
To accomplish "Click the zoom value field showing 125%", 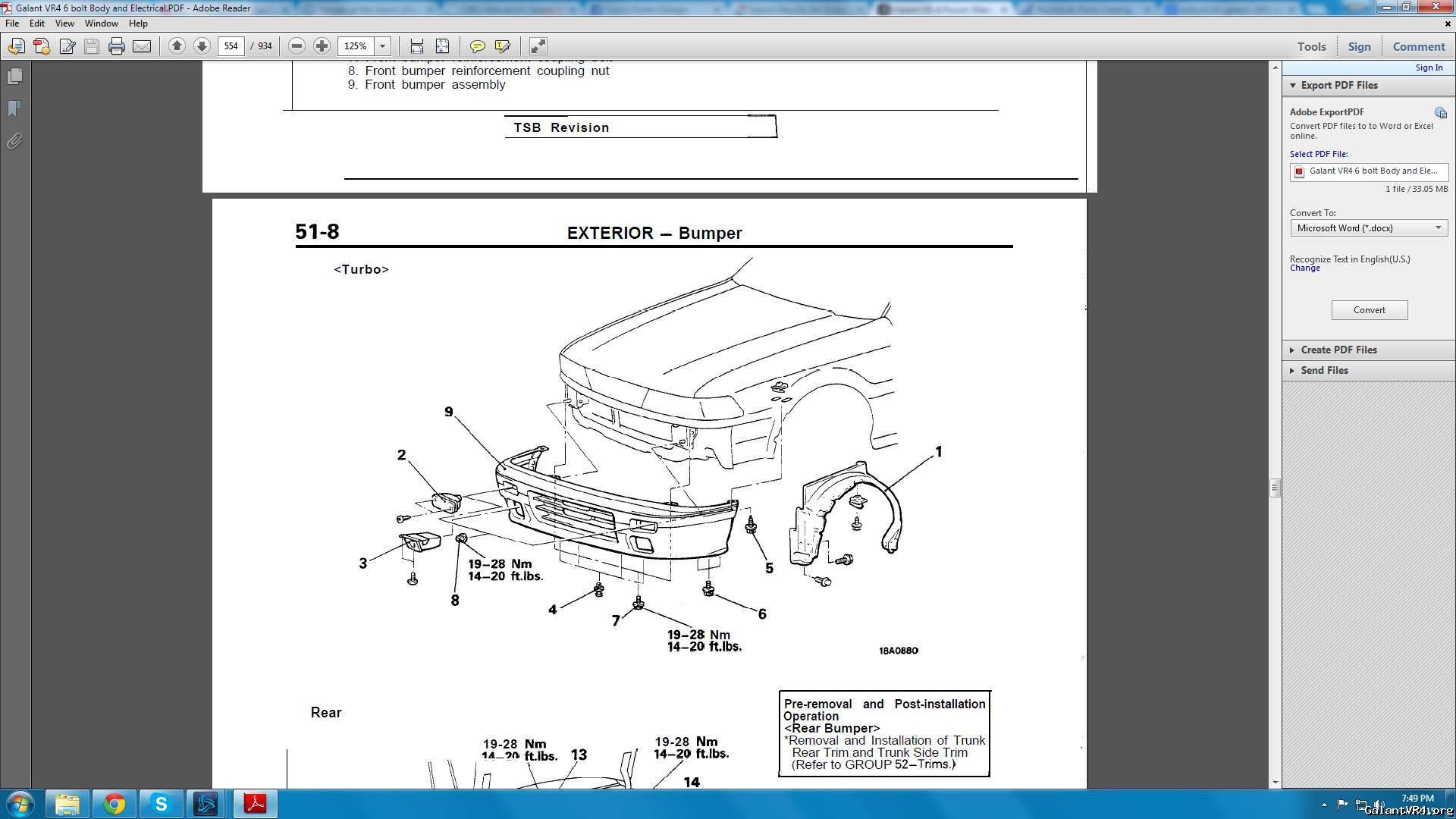I will [356, 46].
